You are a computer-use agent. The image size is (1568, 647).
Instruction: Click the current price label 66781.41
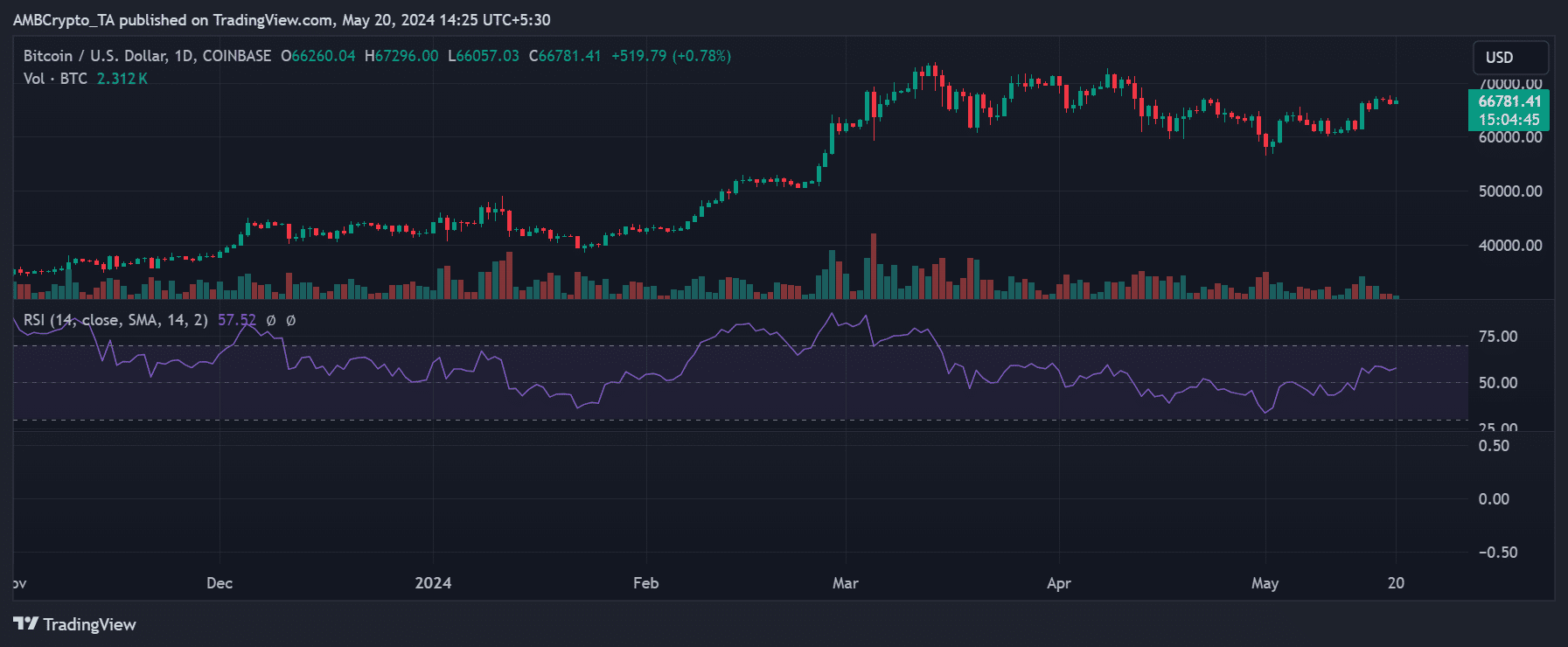[1509, 101]
